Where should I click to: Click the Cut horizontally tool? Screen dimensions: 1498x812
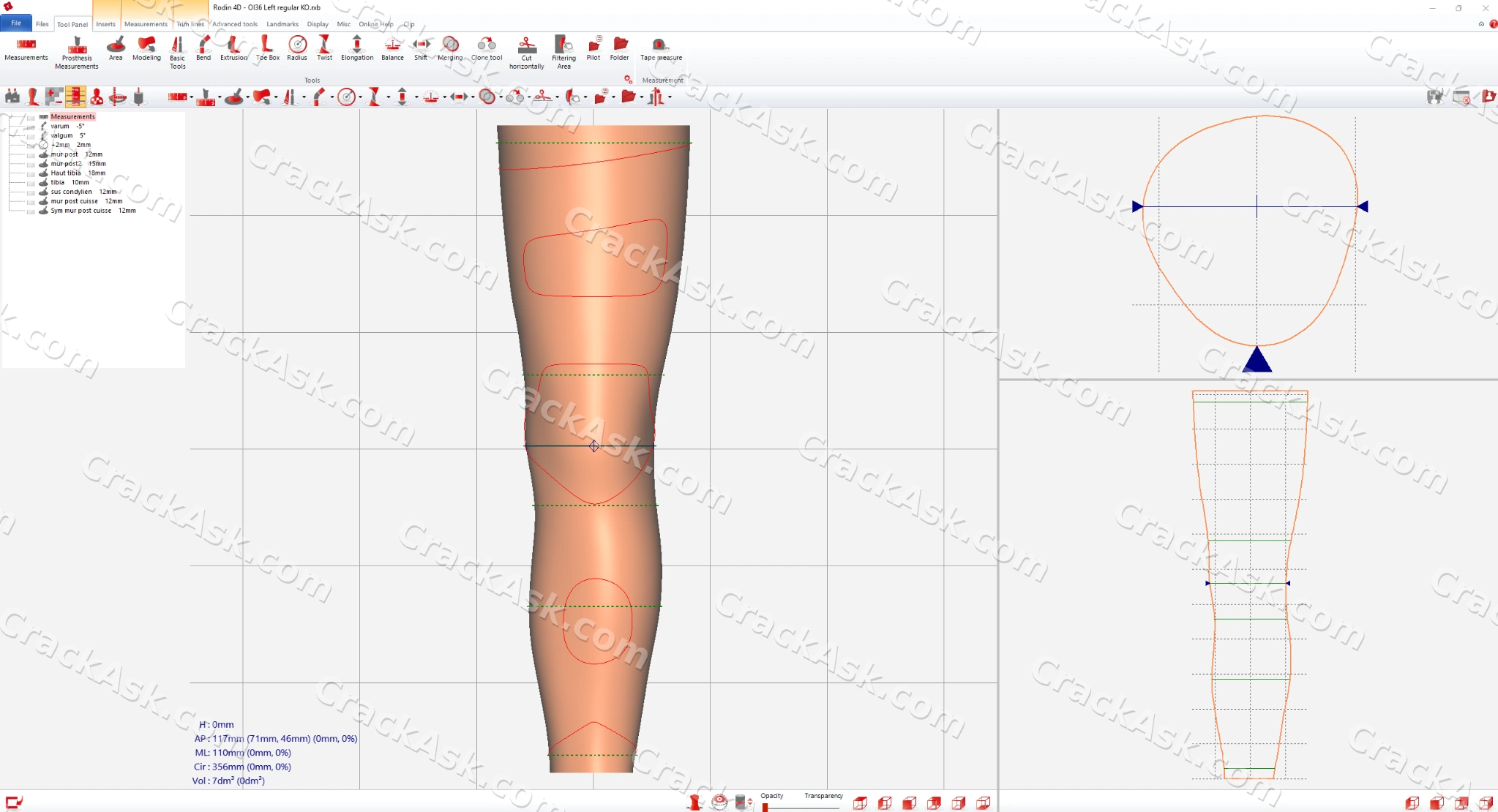tap(527, 53)
